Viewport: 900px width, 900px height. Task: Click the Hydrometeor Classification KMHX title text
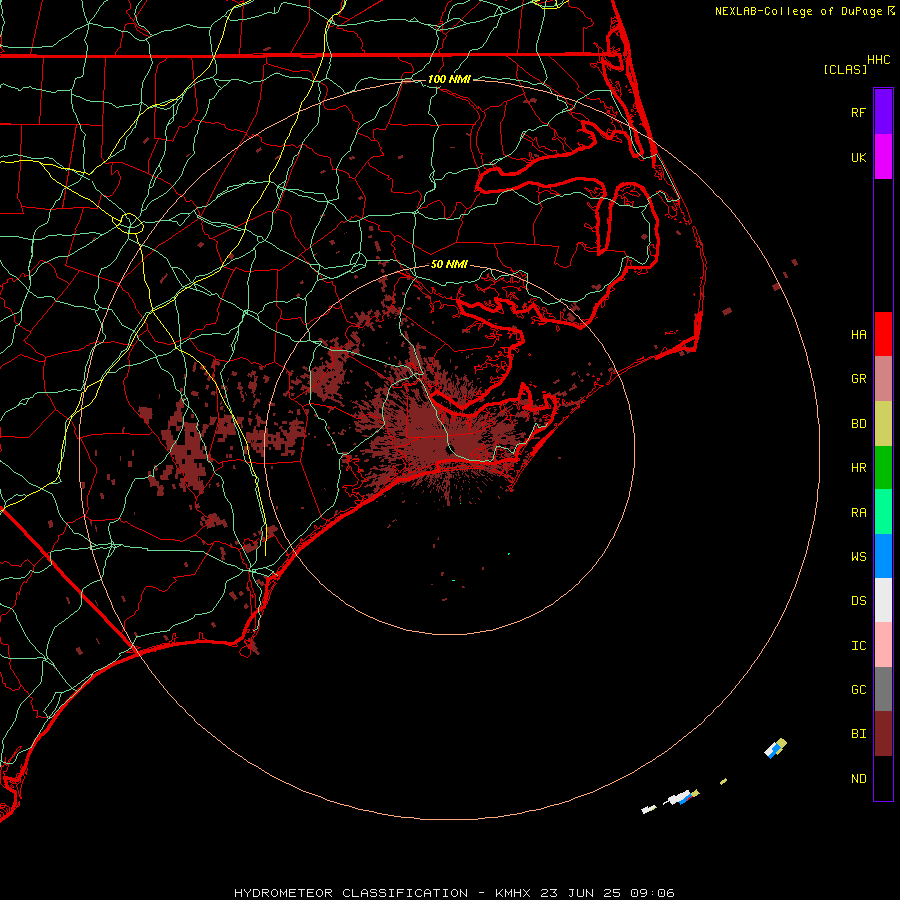tap(454, 893)
